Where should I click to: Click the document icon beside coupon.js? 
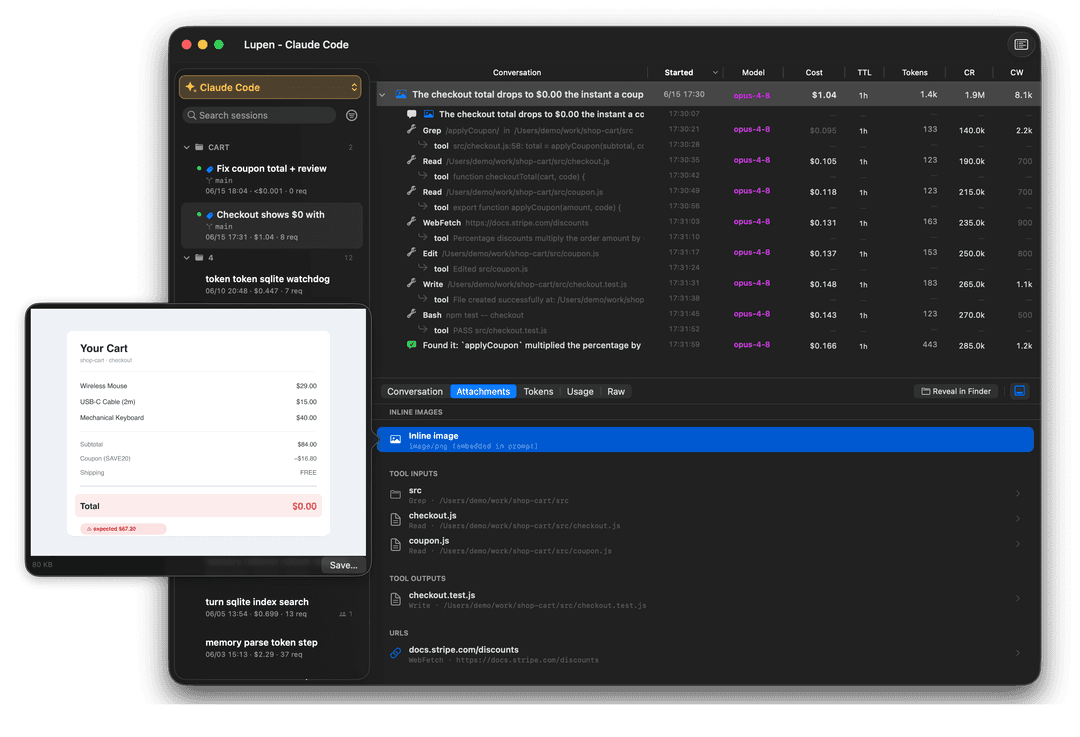(x=395, y=545)
